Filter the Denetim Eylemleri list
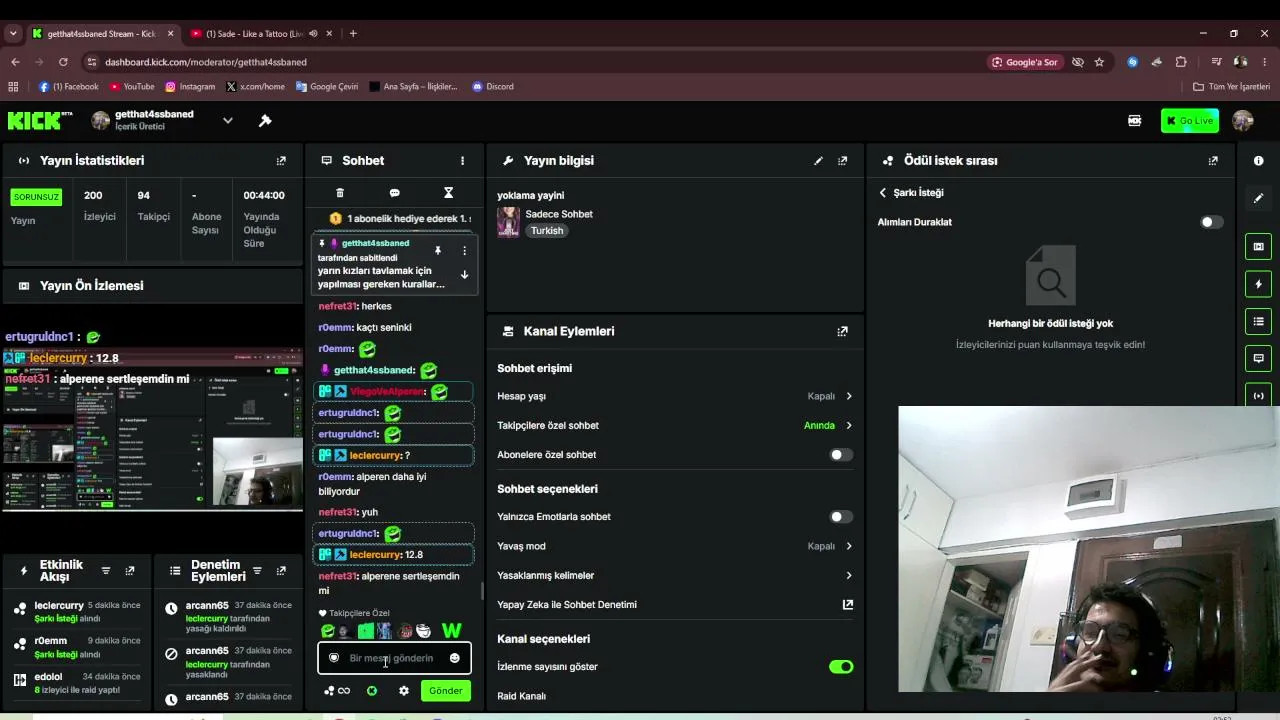This screenshot has height=720, width=1280. 257,571
